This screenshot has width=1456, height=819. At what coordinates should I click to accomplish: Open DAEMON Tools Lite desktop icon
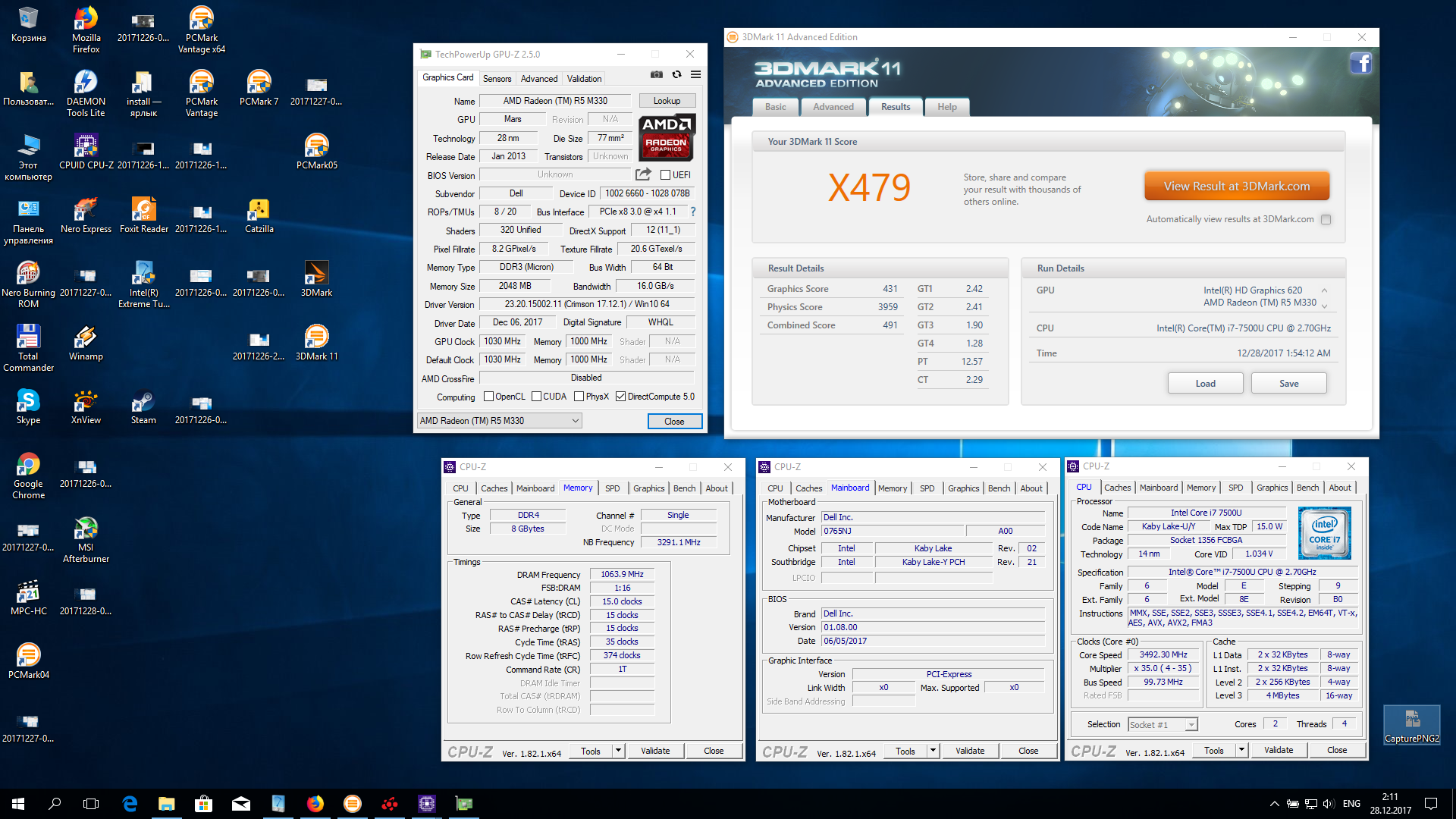86,94
